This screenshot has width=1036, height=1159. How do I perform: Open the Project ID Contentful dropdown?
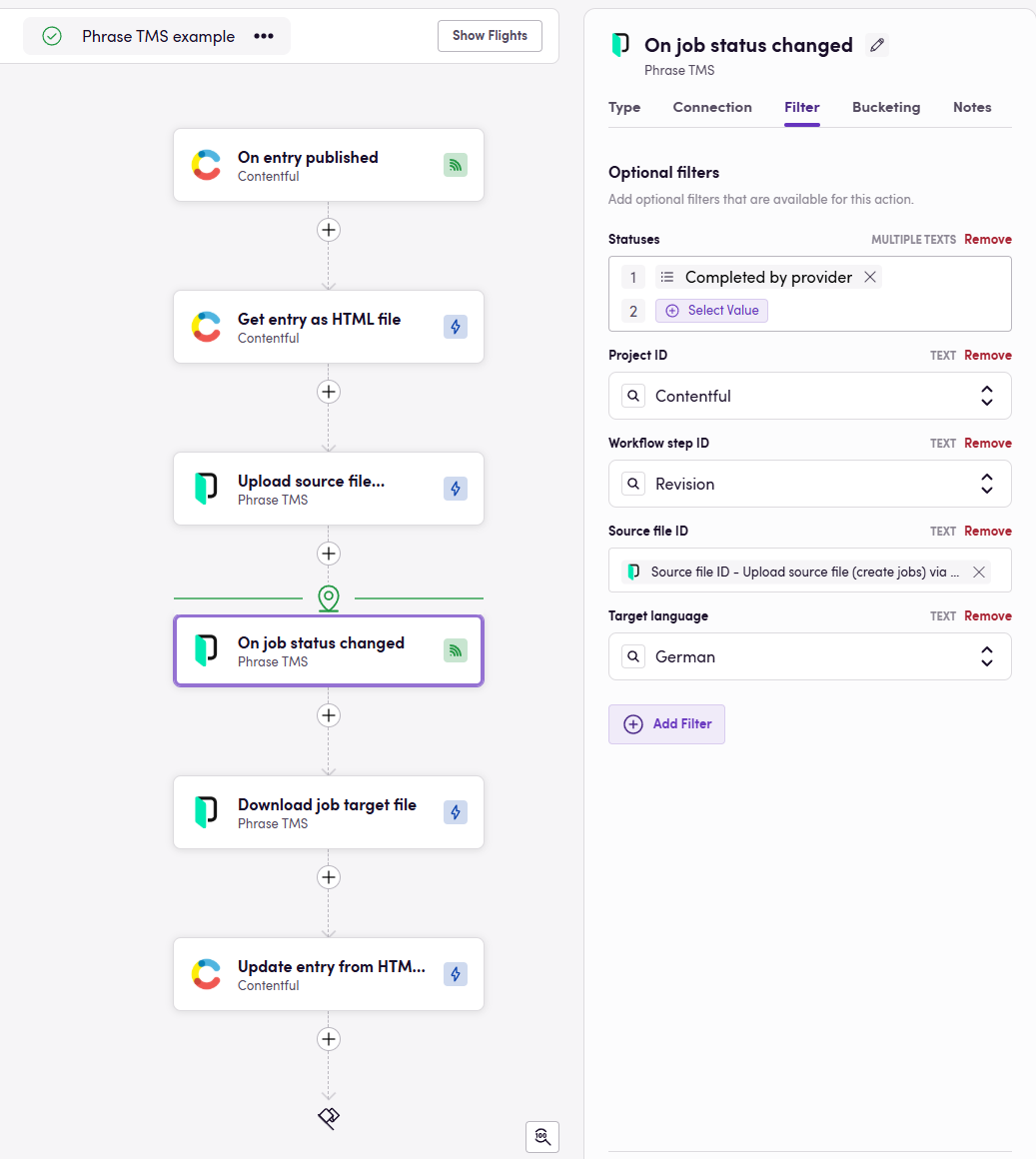tap(810, 397)
